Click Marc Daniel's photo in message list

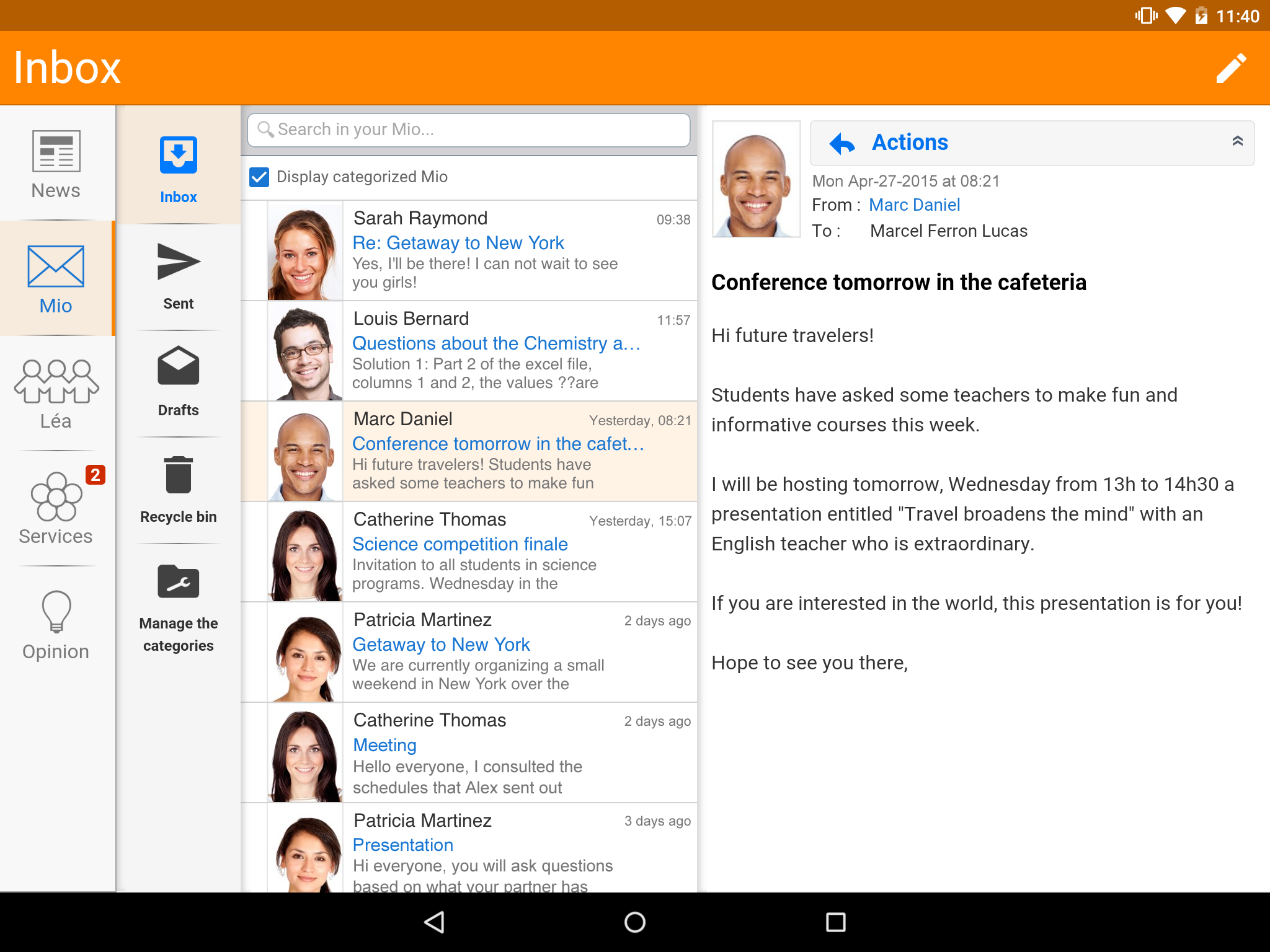(304, 452)
